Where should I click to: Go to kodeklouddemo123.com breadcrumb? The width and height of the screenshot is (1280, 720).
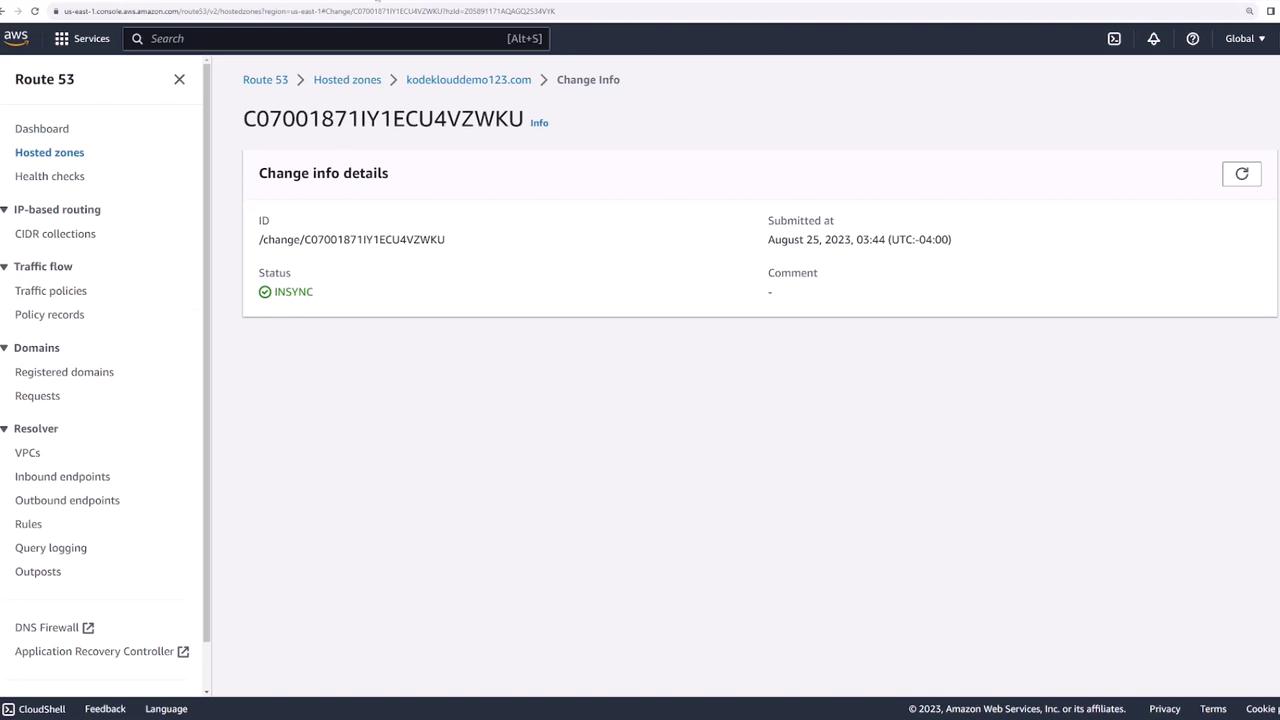[x=469, y=80]
